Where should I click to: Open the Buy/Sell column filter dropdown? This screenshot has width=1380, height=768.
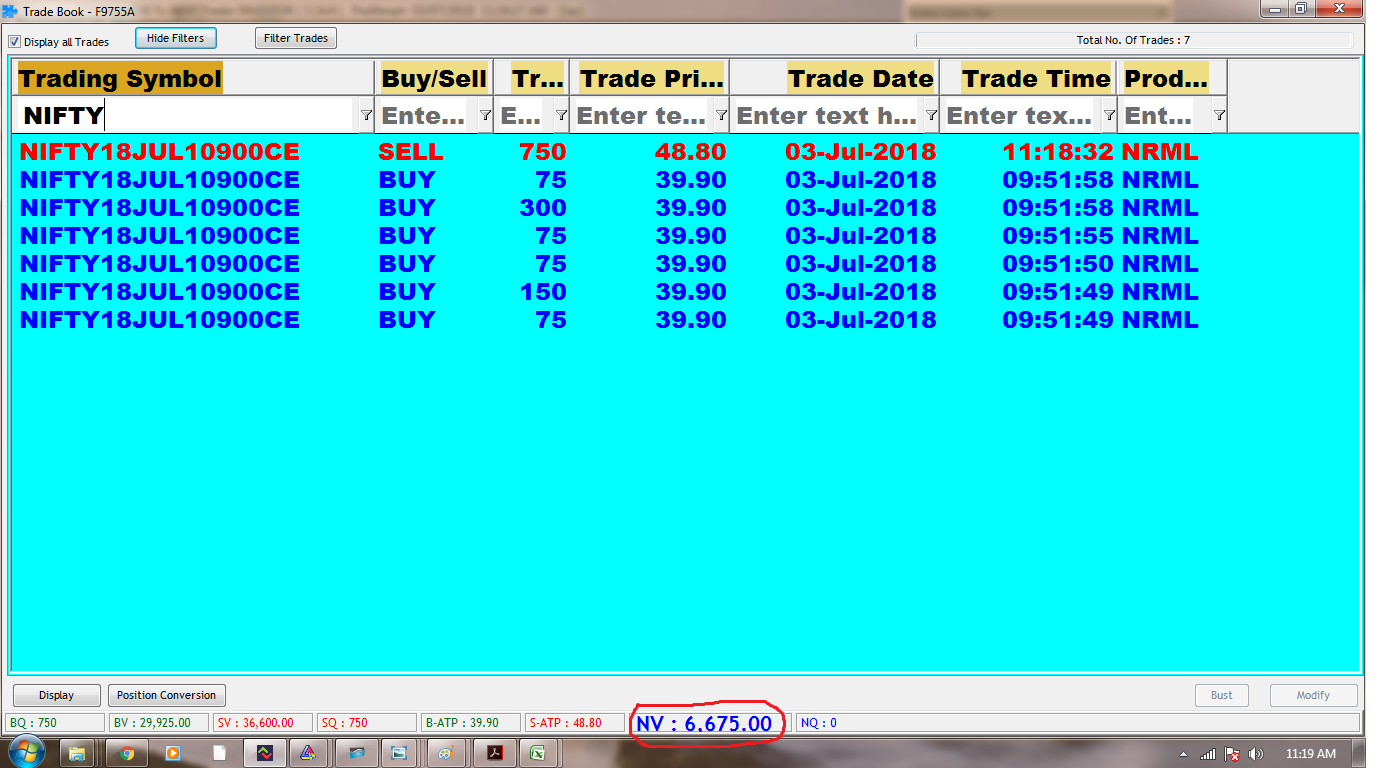pyautogui.click(x=485, y=116)
